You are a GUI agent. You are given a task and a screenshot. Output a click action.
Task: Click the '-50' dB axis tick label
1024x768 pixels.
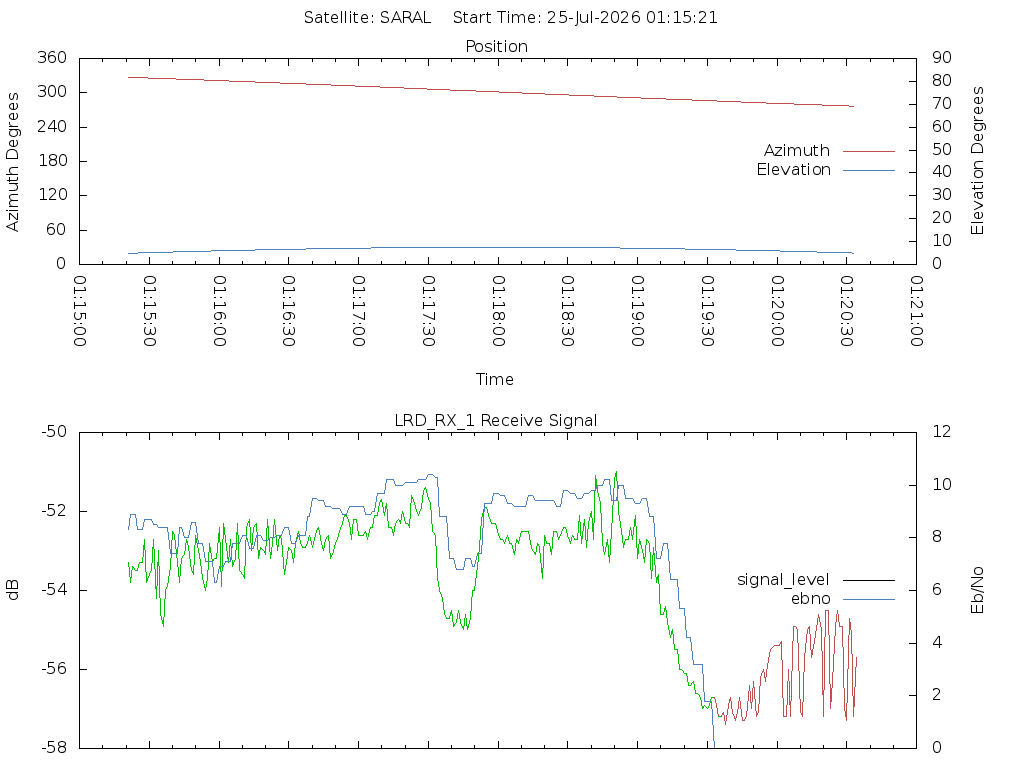[54, 432]
